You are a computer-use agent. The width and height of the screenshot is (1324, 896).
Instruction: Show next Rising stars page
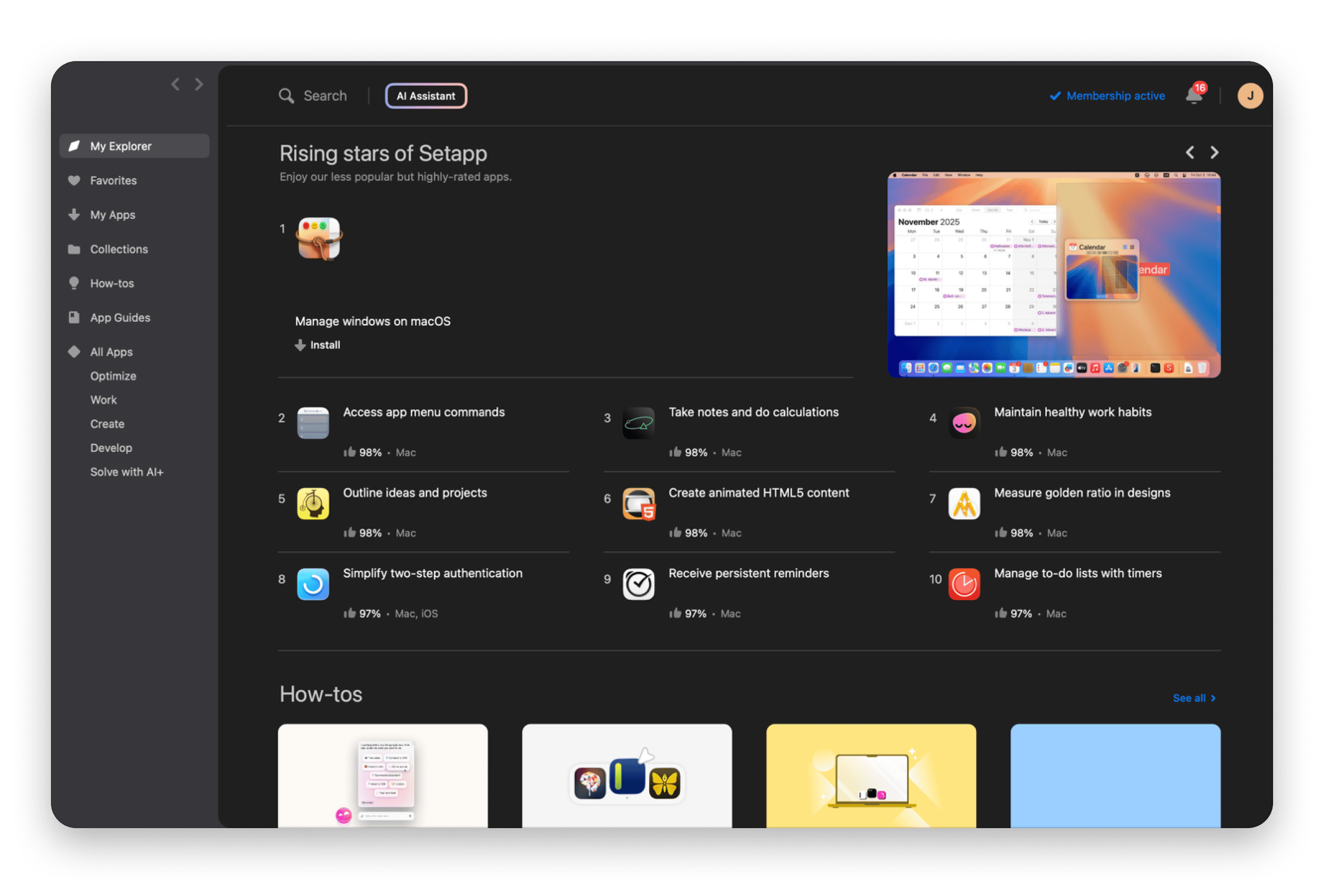(x=1214, y=152)
